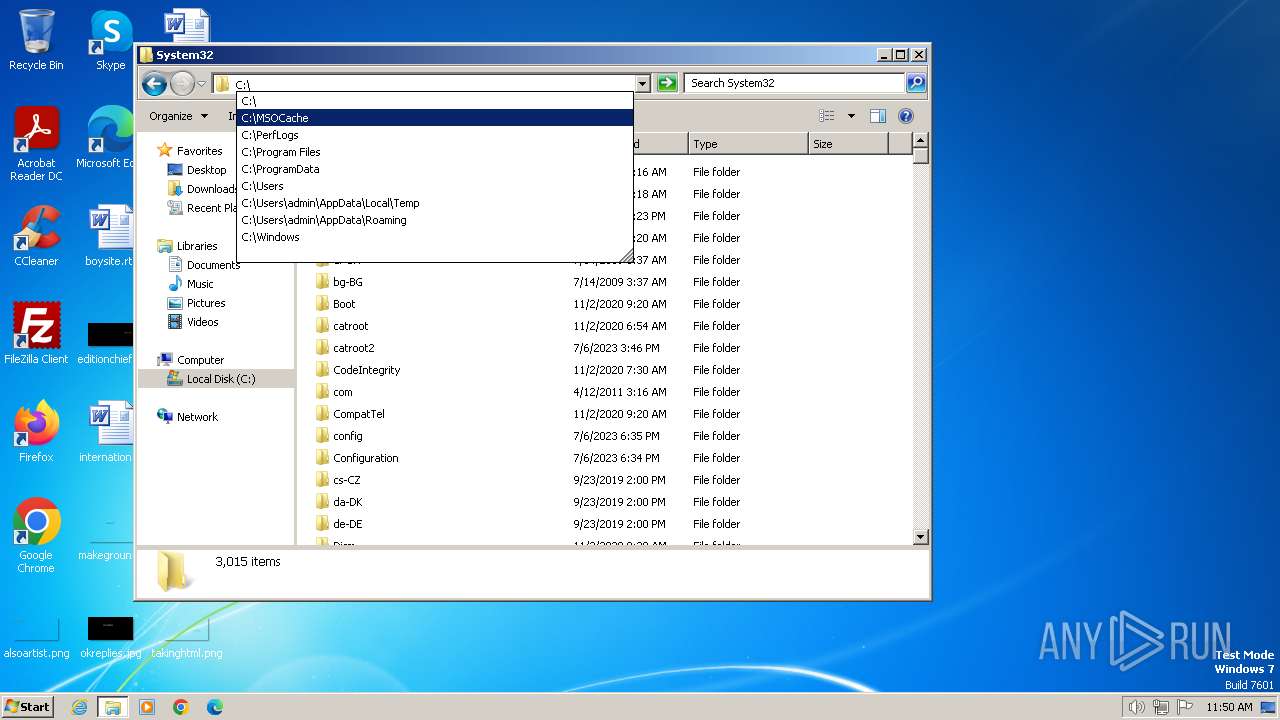Open Music library in navigation pane
This screenshot has height=720, width=1280.
click(x=200, y=284)
